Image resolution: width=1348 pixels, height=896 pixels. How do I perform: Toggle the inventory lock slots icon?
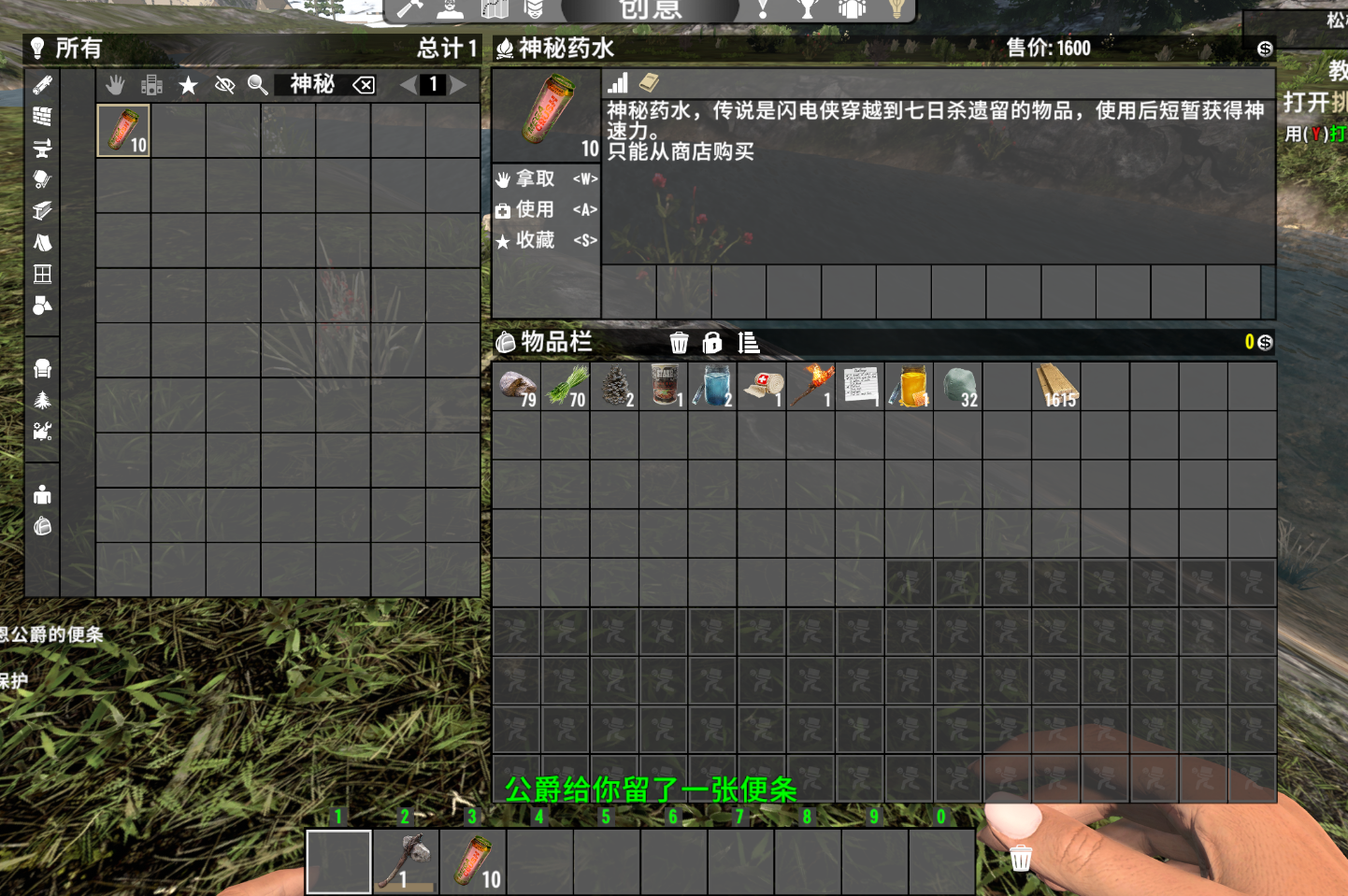tap(712, 343)
